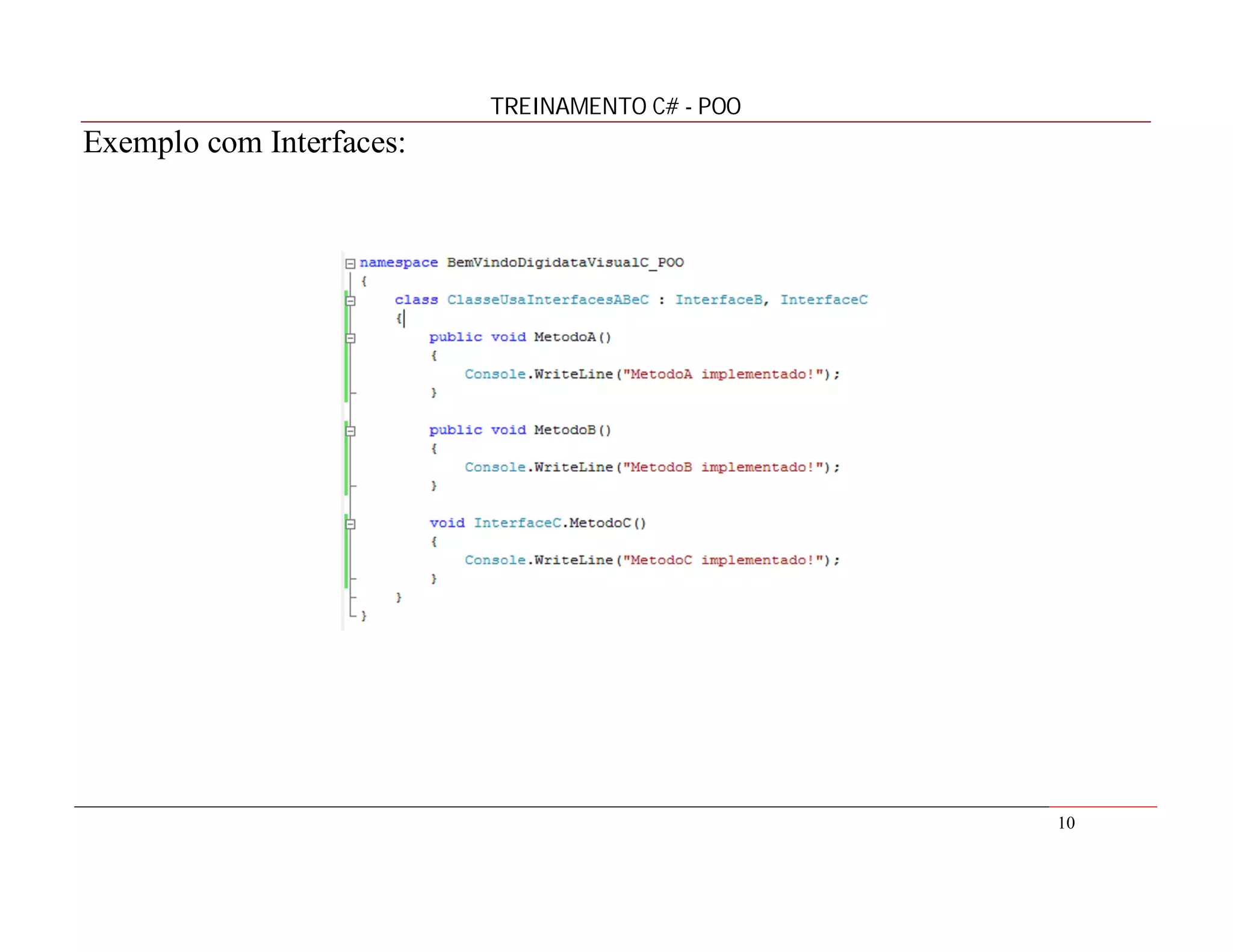Click InterfaceC.MetodoC() method signature
The image size is (1233, 952).
point(560,523)
